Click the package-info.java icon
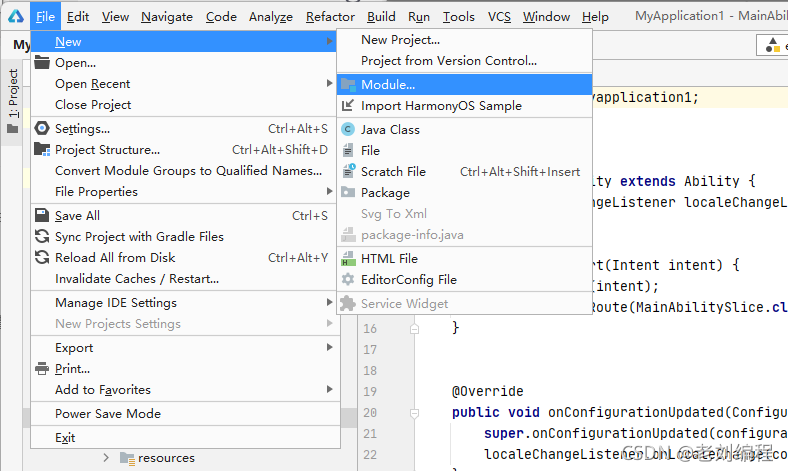This screenshot has height=471, width=788. pyautogui.click(x=348, y=234)
